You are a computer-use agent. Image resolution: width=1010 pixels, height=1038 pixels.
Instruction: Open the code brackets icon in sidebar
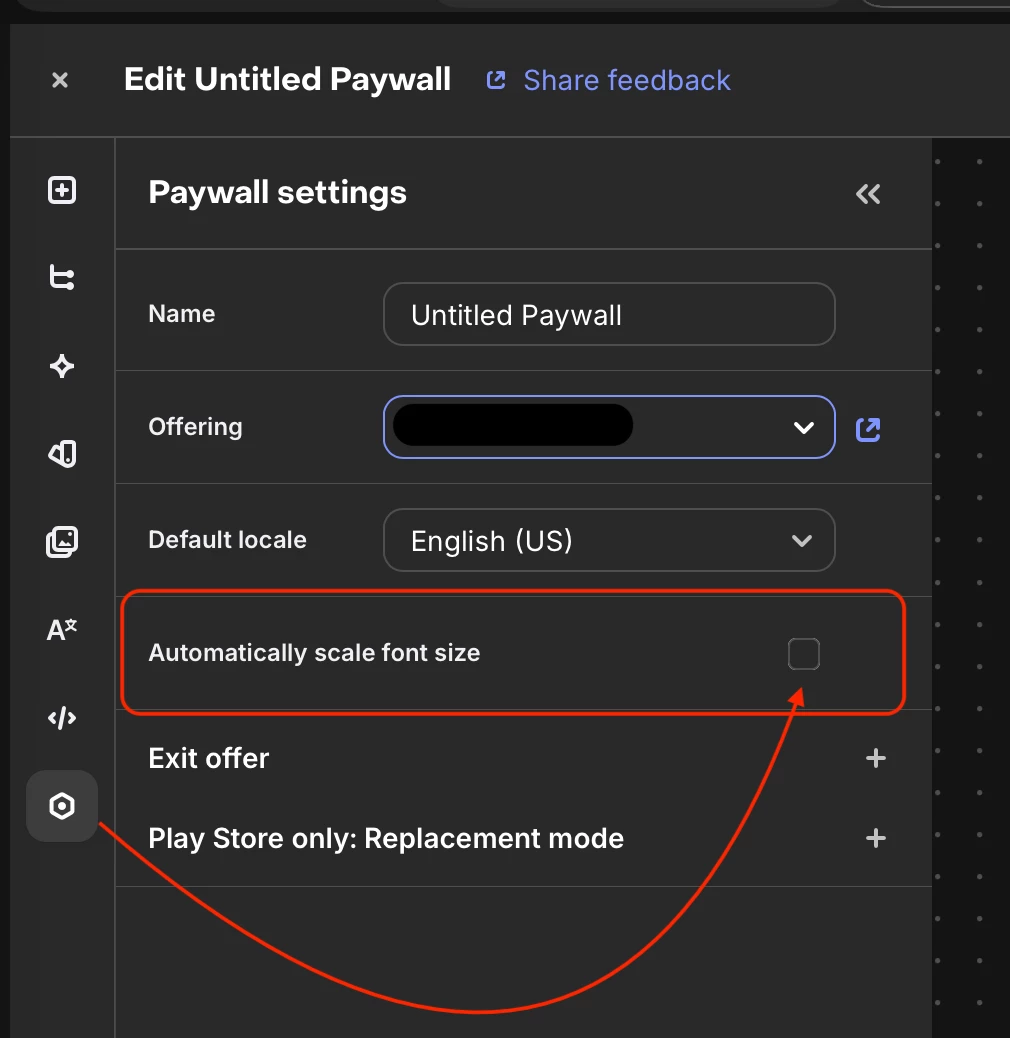click(62, 718)
